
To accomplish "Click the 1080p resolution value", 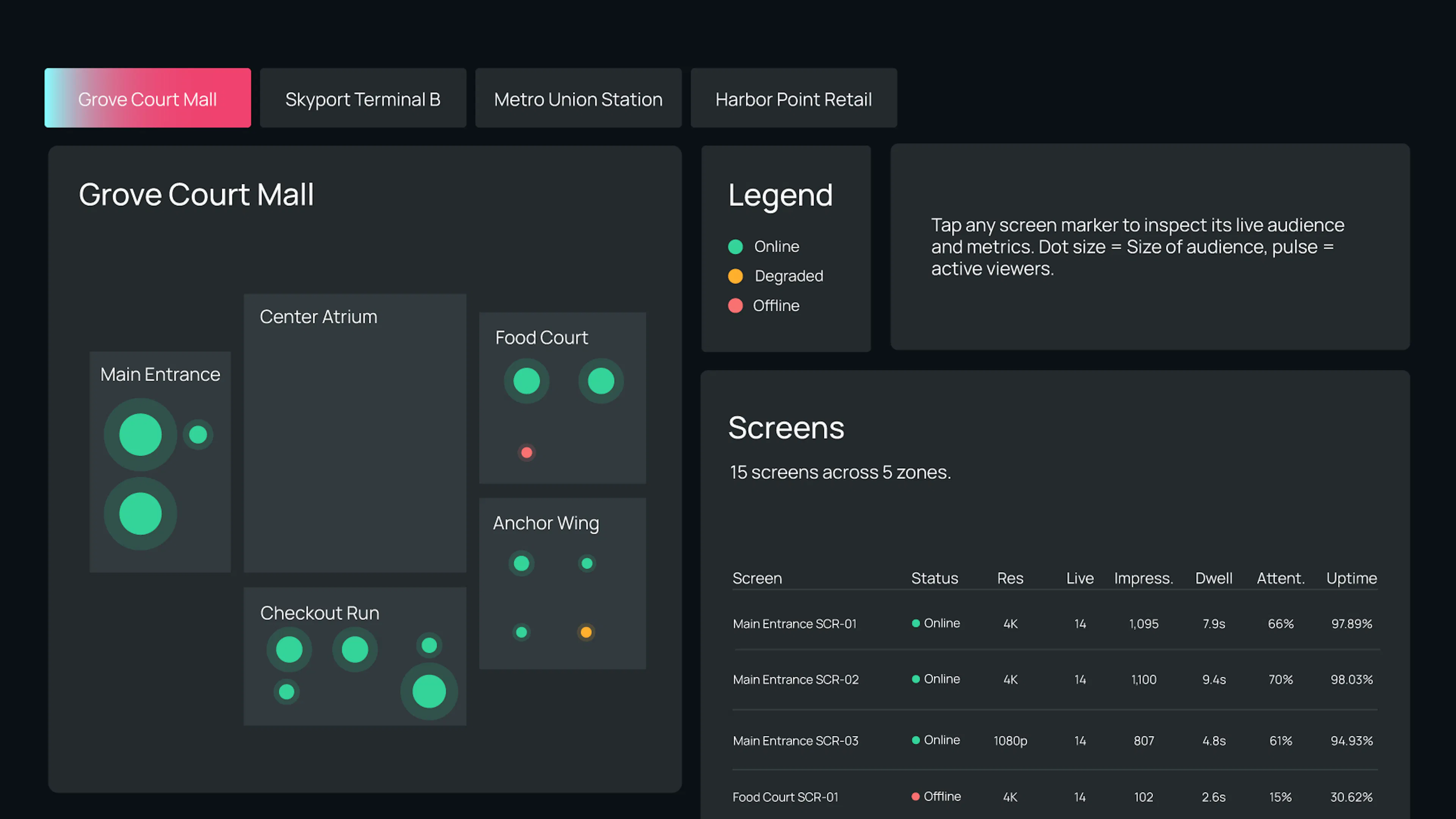I will coord(1010,741).
